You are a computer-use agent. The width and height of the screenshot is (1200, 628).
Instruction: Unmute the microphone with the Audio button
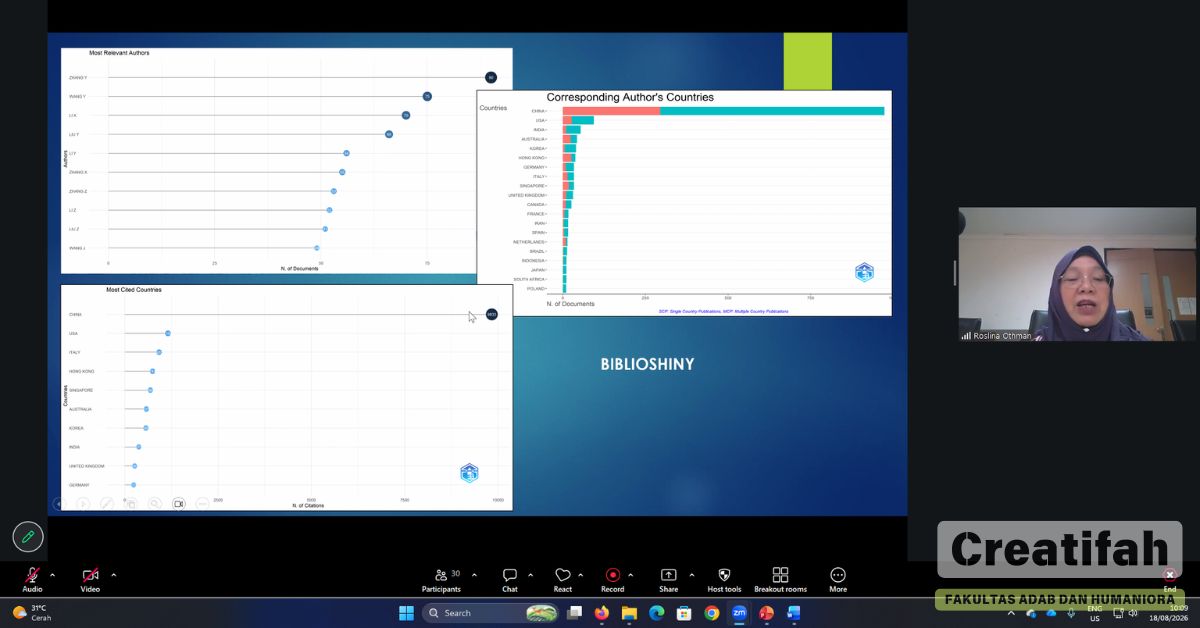tap(32, 579)
